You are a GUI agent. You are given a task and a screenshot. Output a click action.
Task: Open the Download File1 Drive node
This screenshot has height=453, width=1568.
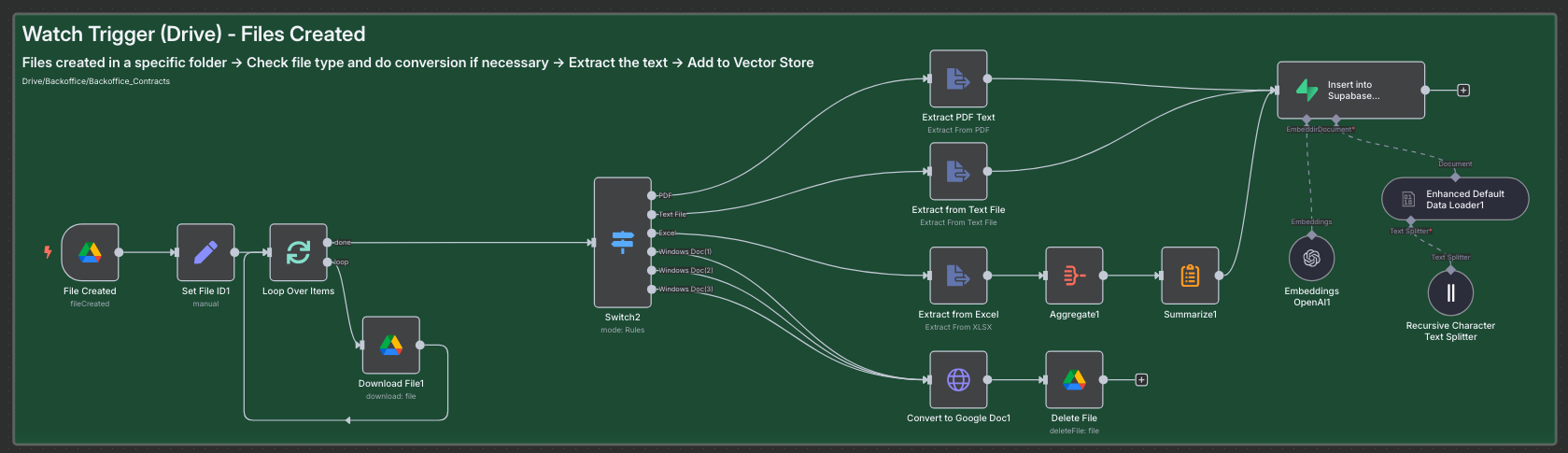point(391,345)
